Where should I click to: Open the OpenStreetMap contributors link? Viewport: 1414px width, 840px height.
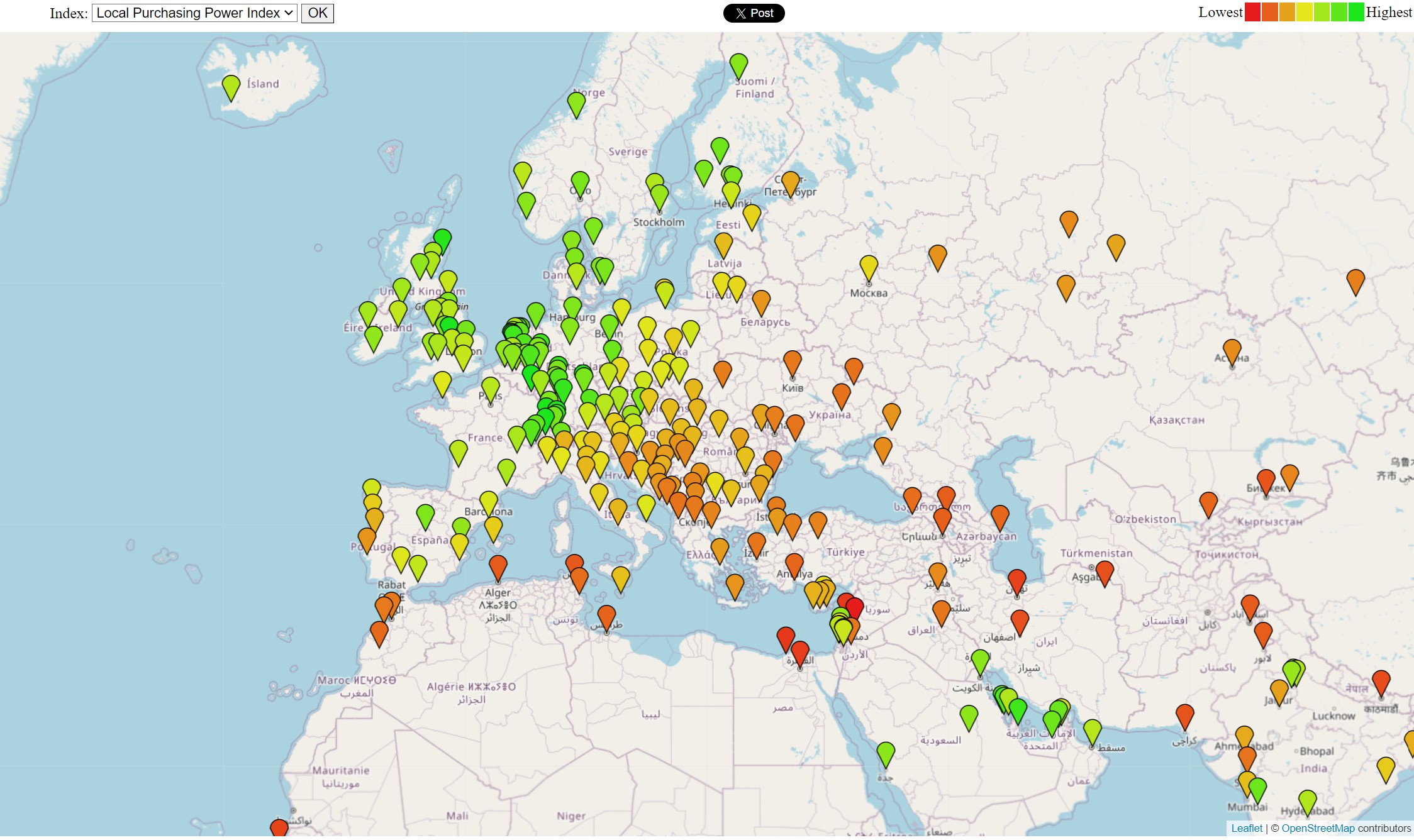tap(1318, 828)
